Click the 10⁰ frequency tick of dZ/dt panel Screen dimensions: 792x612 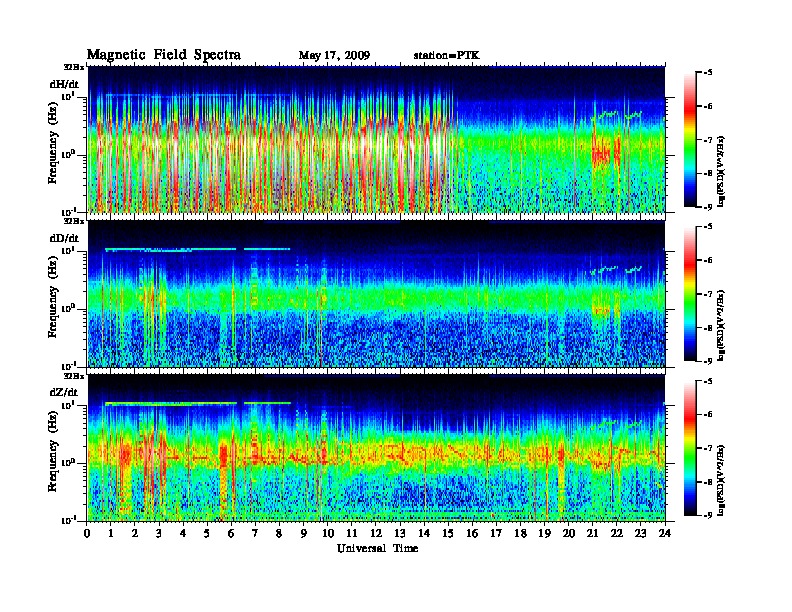tap(68, 463)
